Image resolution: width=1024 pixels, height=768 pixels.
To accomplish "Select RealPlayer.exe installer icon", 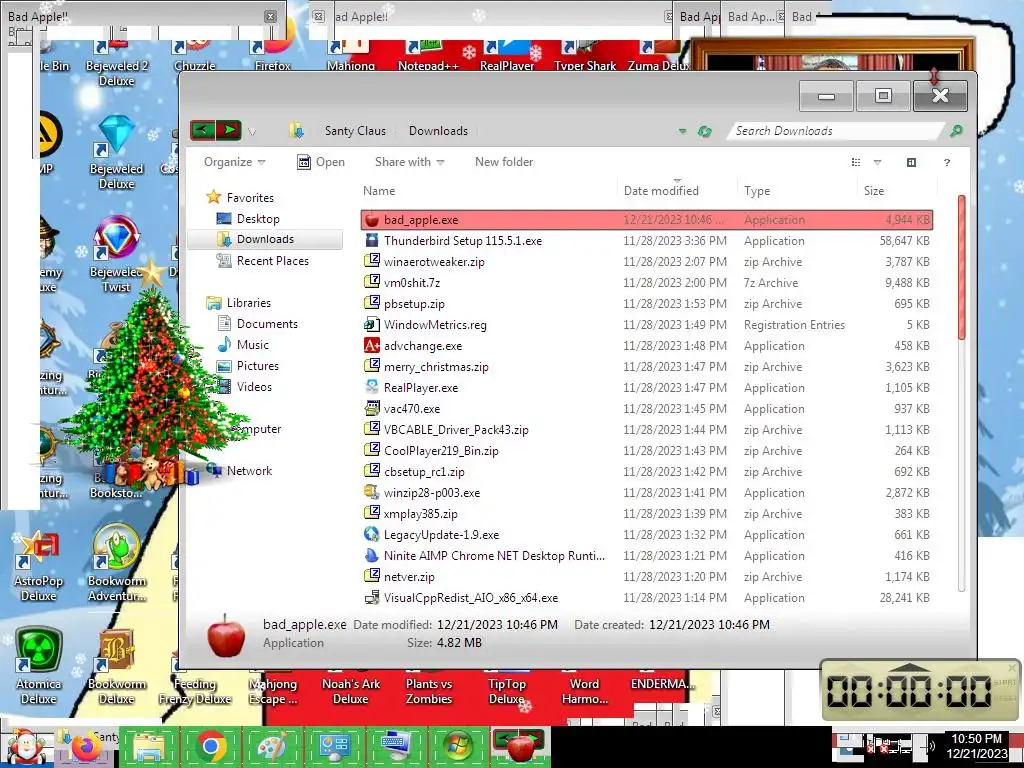I will click(x=372, y=387).
